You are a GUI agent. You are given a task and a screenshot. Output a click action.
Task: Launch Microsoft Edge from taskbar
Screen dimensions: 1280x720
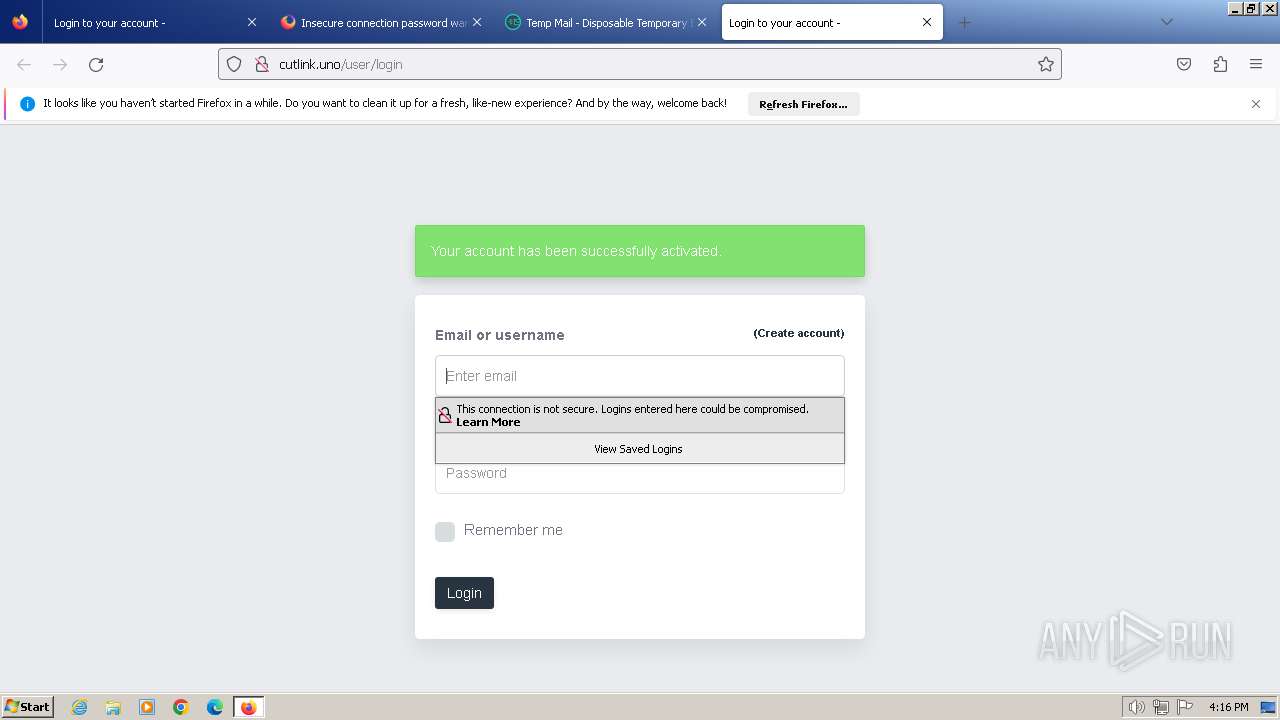coord(215,707)
